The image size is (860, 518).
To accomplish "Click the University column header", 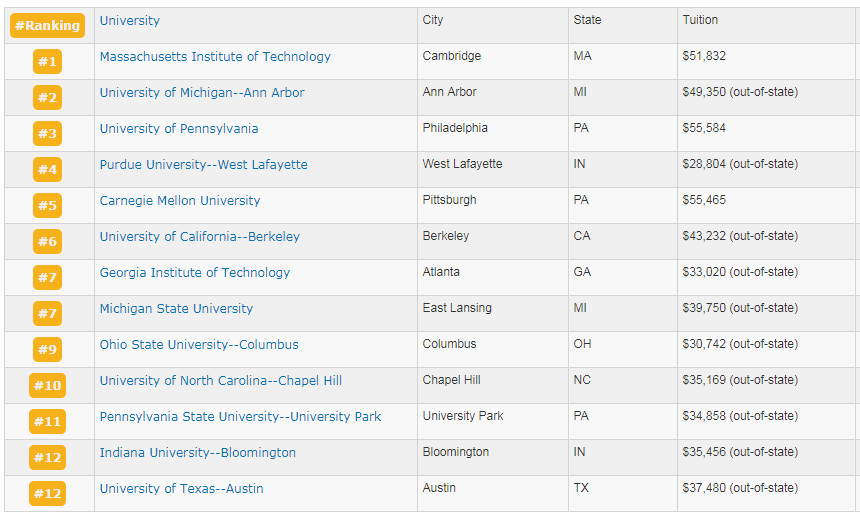I will pos(130,21).
